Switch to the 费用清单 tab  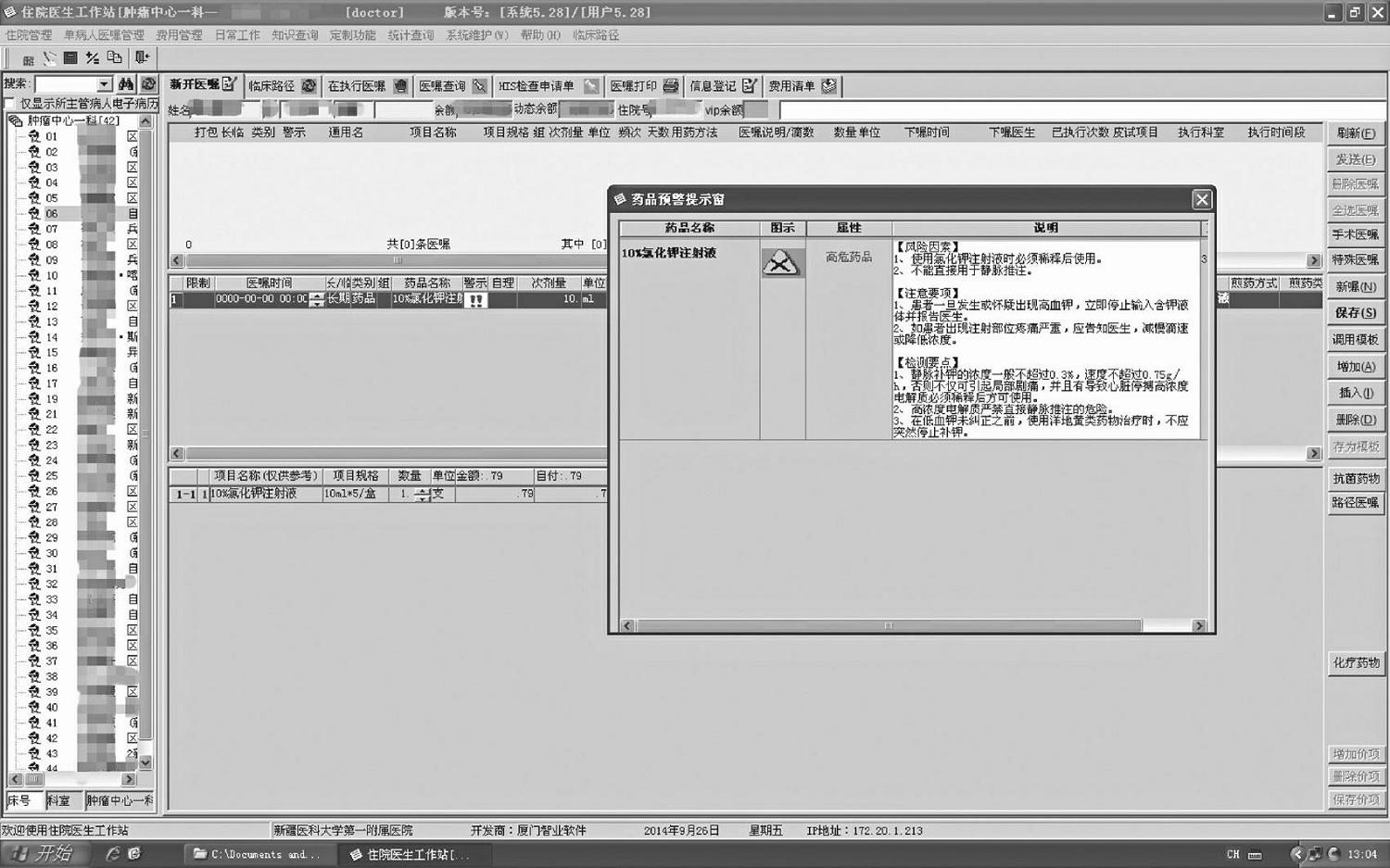[802, 86]
